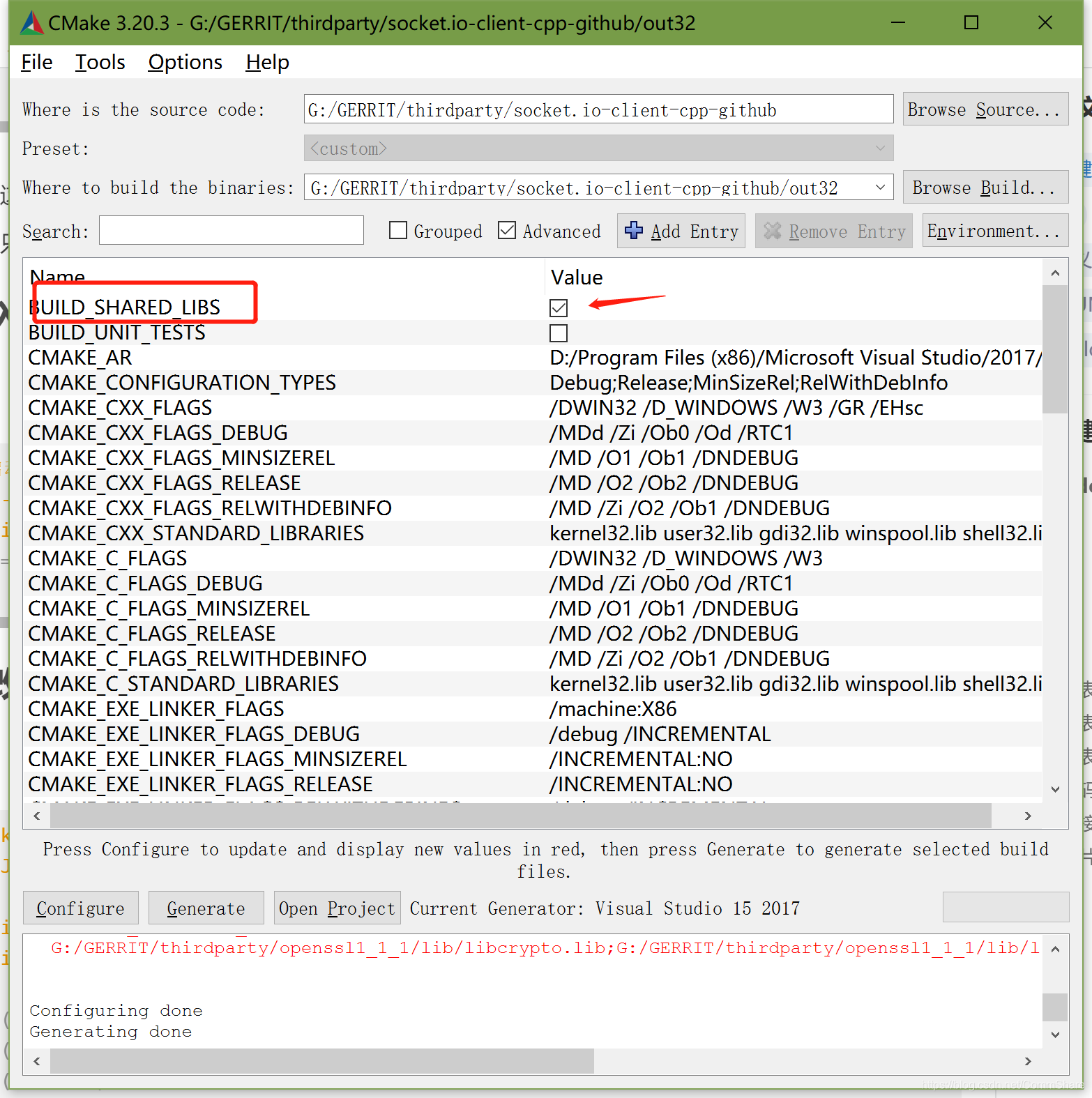Viewport: 1092px width, 1098px height.
Task: Click the plus icon on Add Entry
Action: pos(634,231)
